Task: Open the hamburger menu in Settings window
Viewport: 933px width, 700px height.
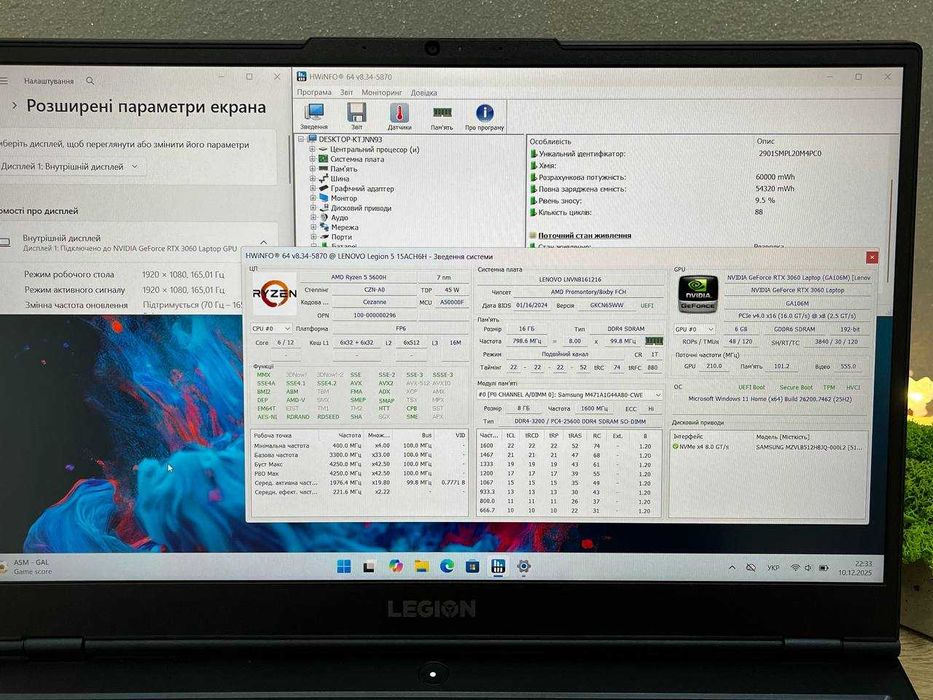Action: pyautogui.click(x=4, y=80)
